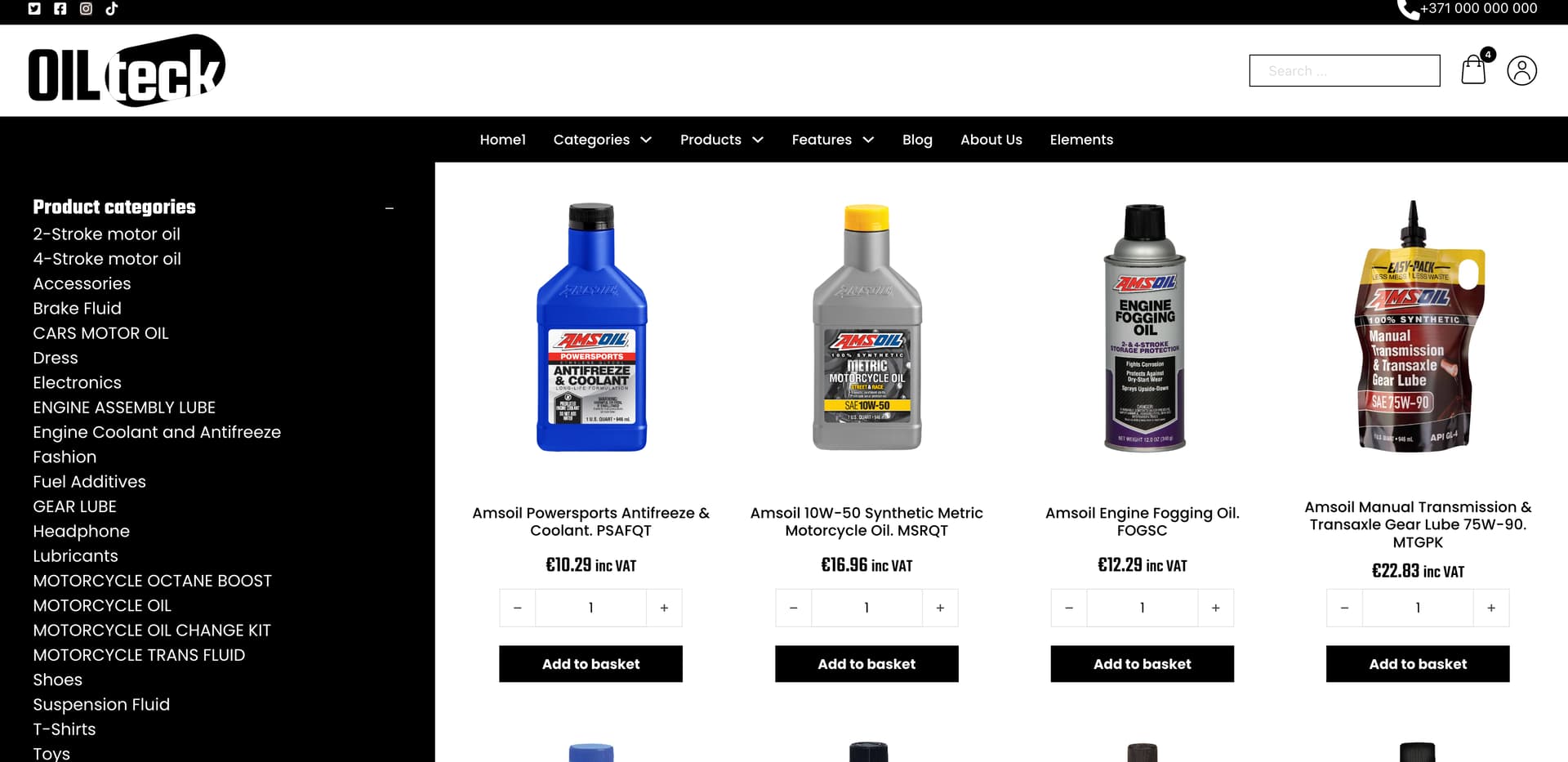1568x762 pixels.
Task: Click the Search input field
Action: 1344,70
